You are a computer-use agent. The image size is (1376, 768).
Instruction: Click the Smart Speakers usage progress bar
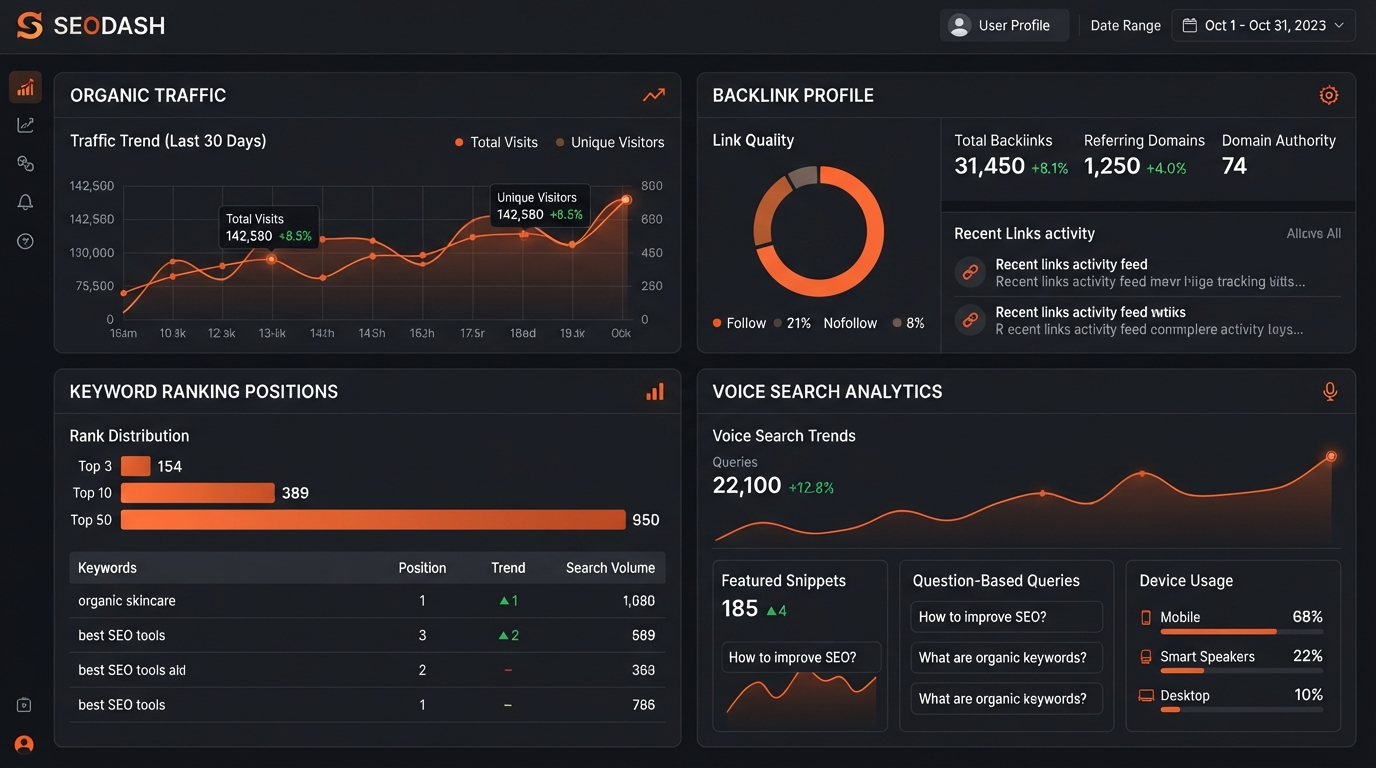(x=1241, y=671)
